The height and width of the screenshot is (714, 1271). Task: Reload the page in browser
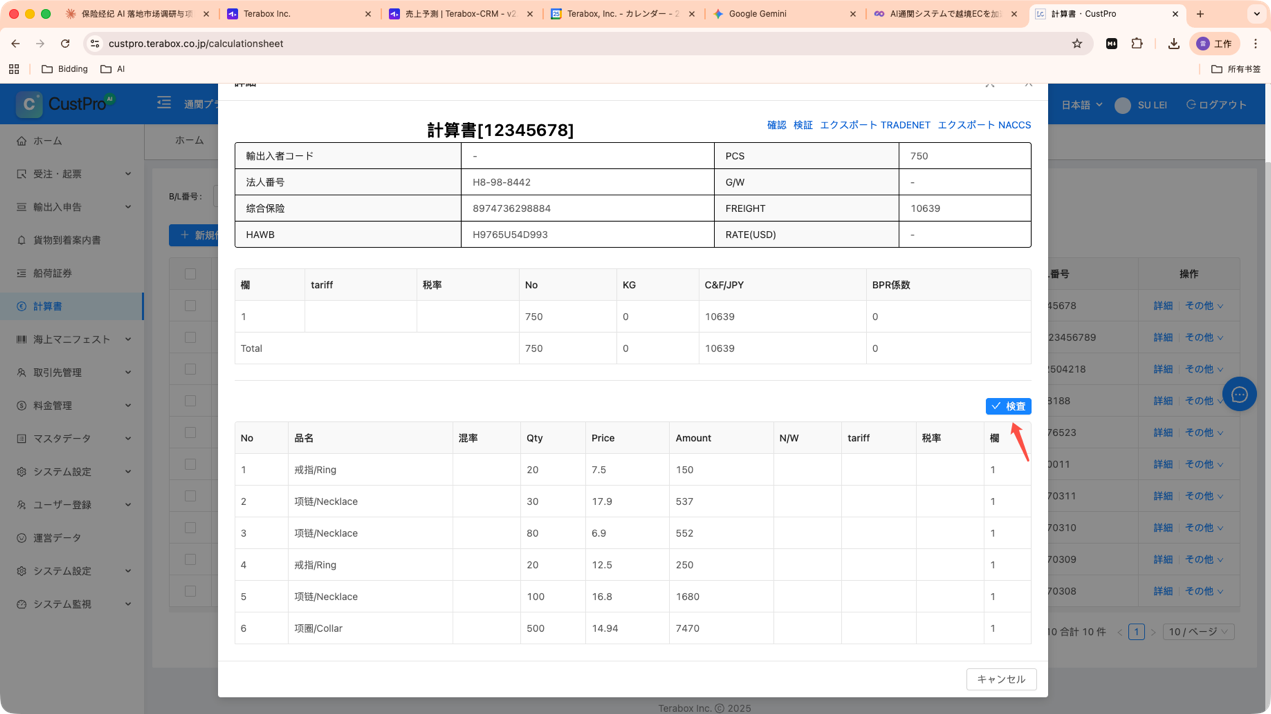[65, 44]
